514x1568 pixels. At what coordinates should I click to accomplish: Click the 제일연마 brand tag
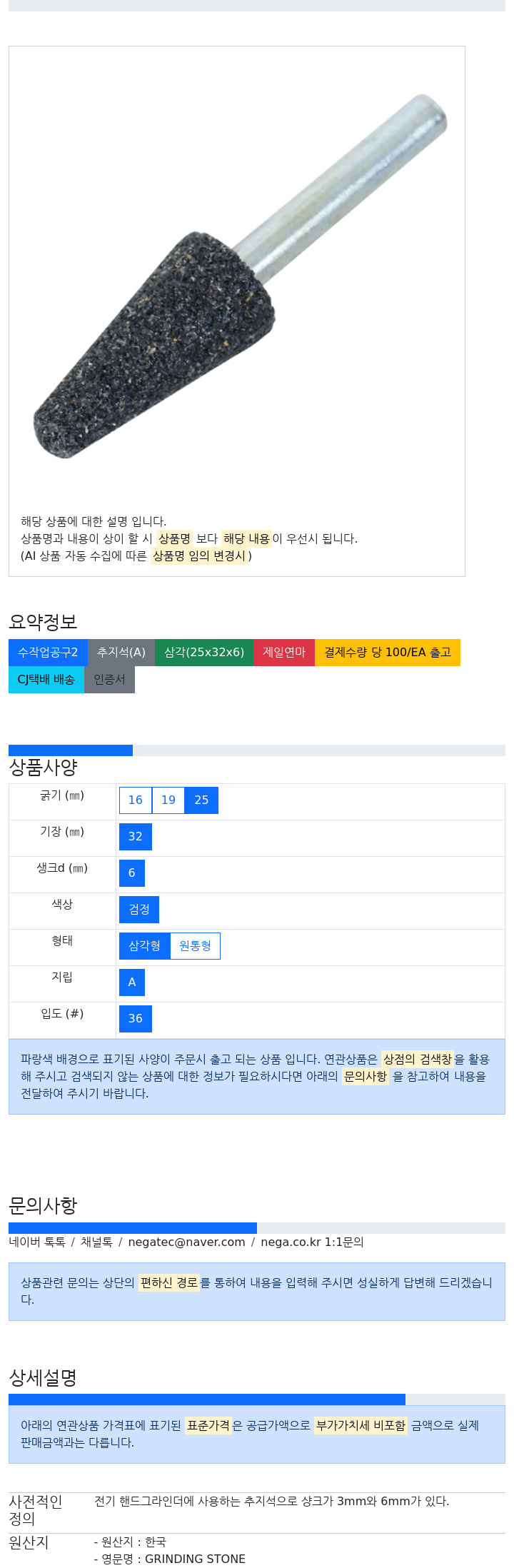point(284,653)
